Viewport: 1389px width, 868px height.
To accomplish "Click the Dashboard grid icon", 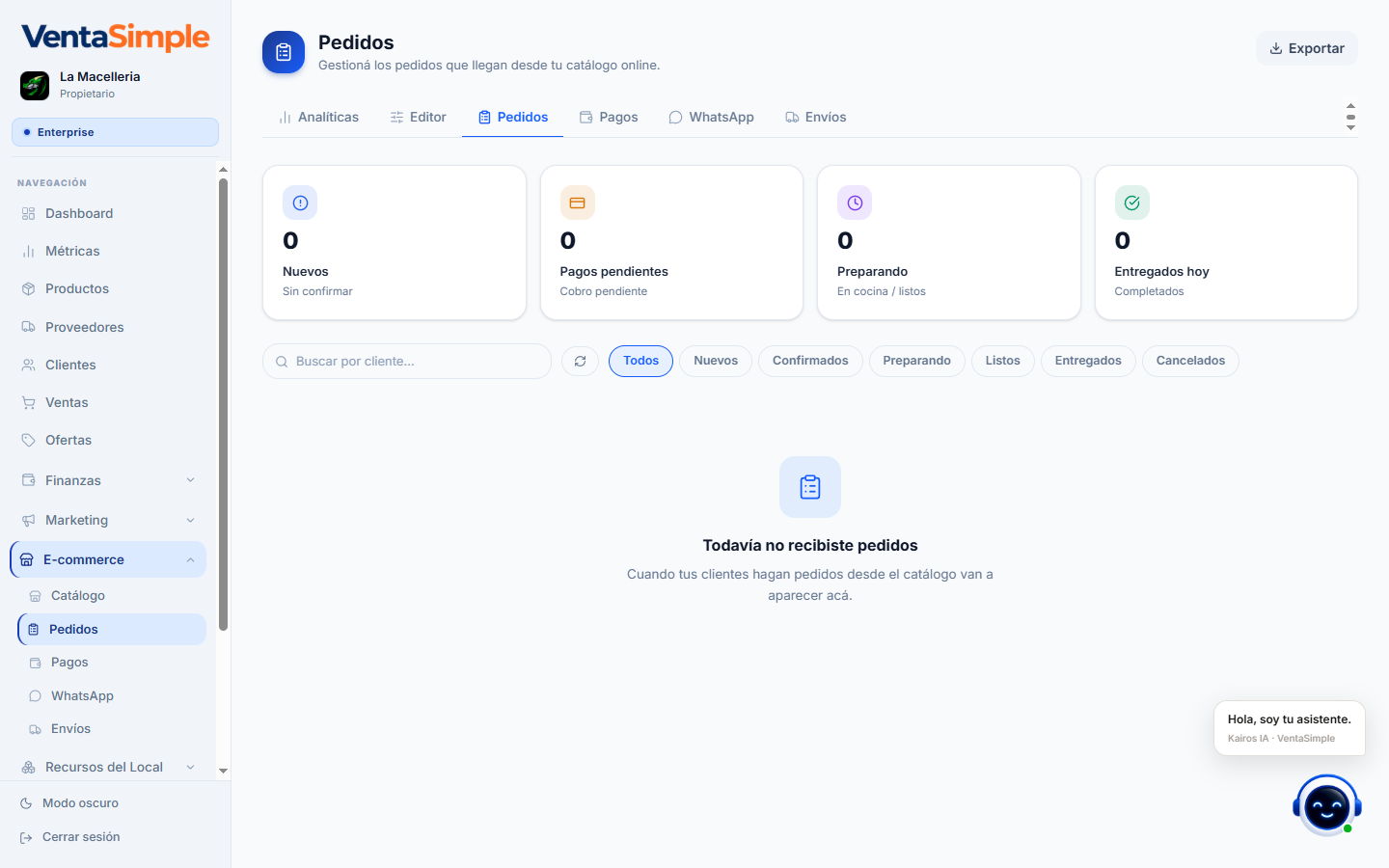I will pyautogui.click(x=28, y=213).
